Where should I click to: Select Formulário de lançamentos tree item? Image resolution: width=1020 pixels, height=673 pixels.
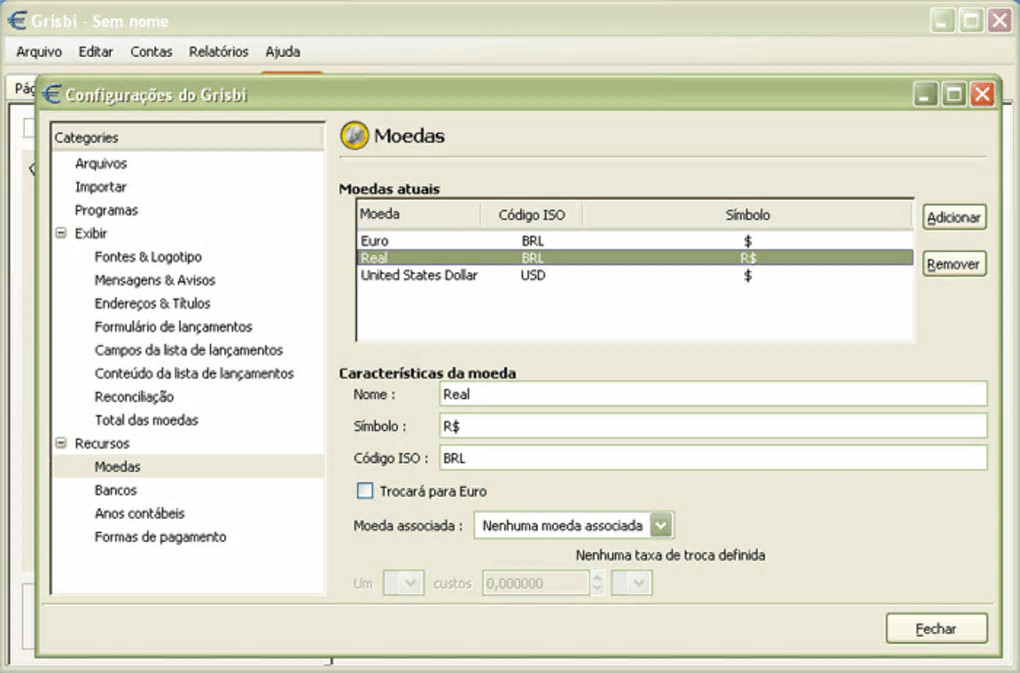click(173, 327)
